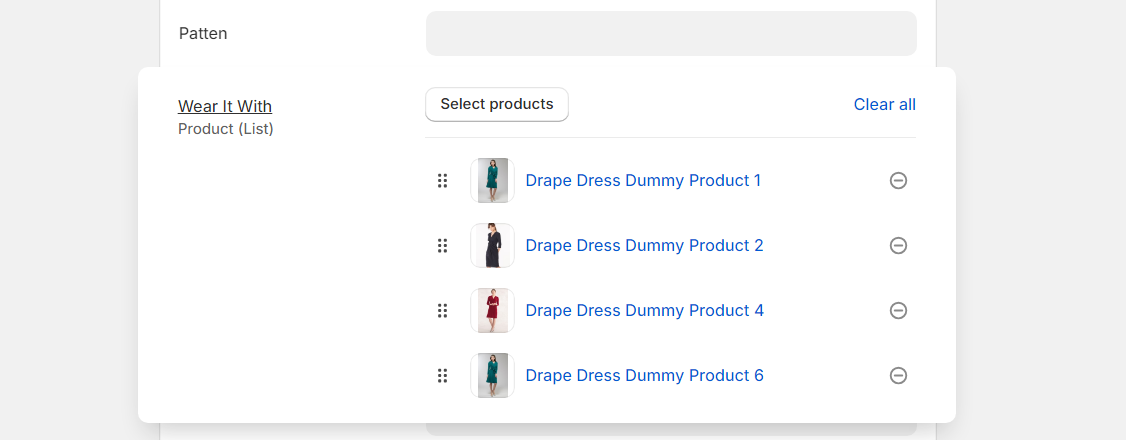The image size is (1126, 440).
Task: Remove Drape Dress Dummy Product 2
Action: (x=898, y=245)
